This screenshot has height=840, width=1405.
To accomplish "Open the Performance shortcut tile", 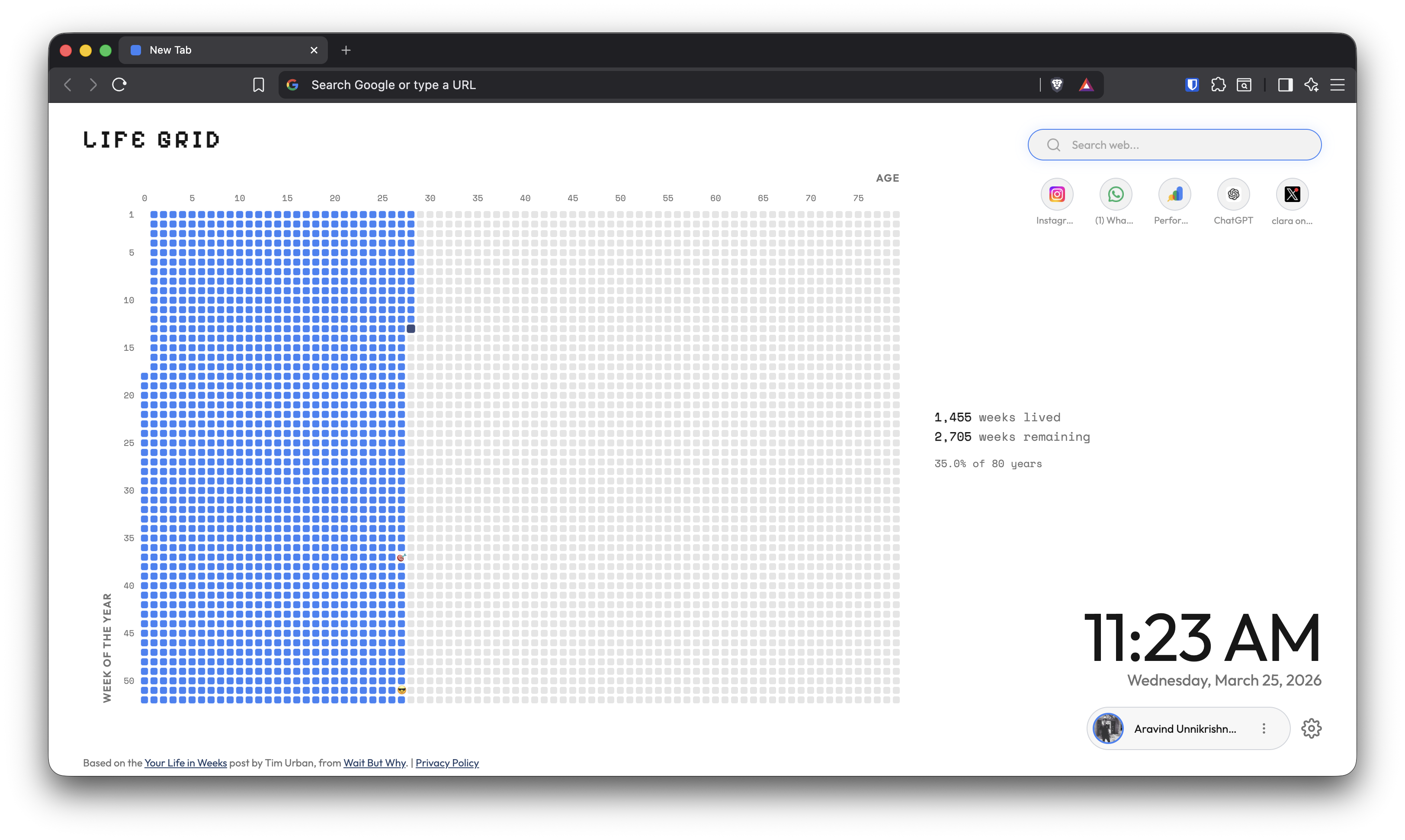I will point(1174,194).
